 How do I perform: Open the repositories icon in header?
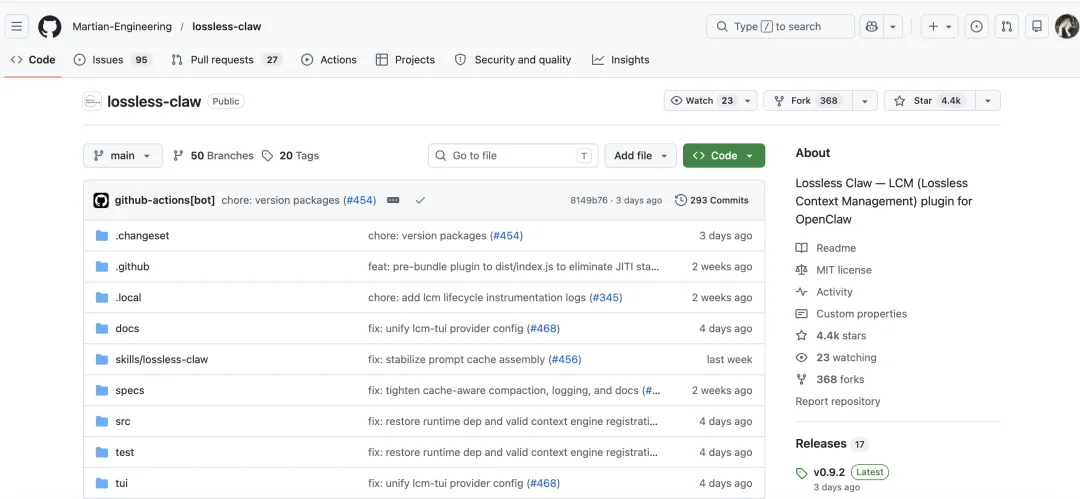tap(1037, 26)
